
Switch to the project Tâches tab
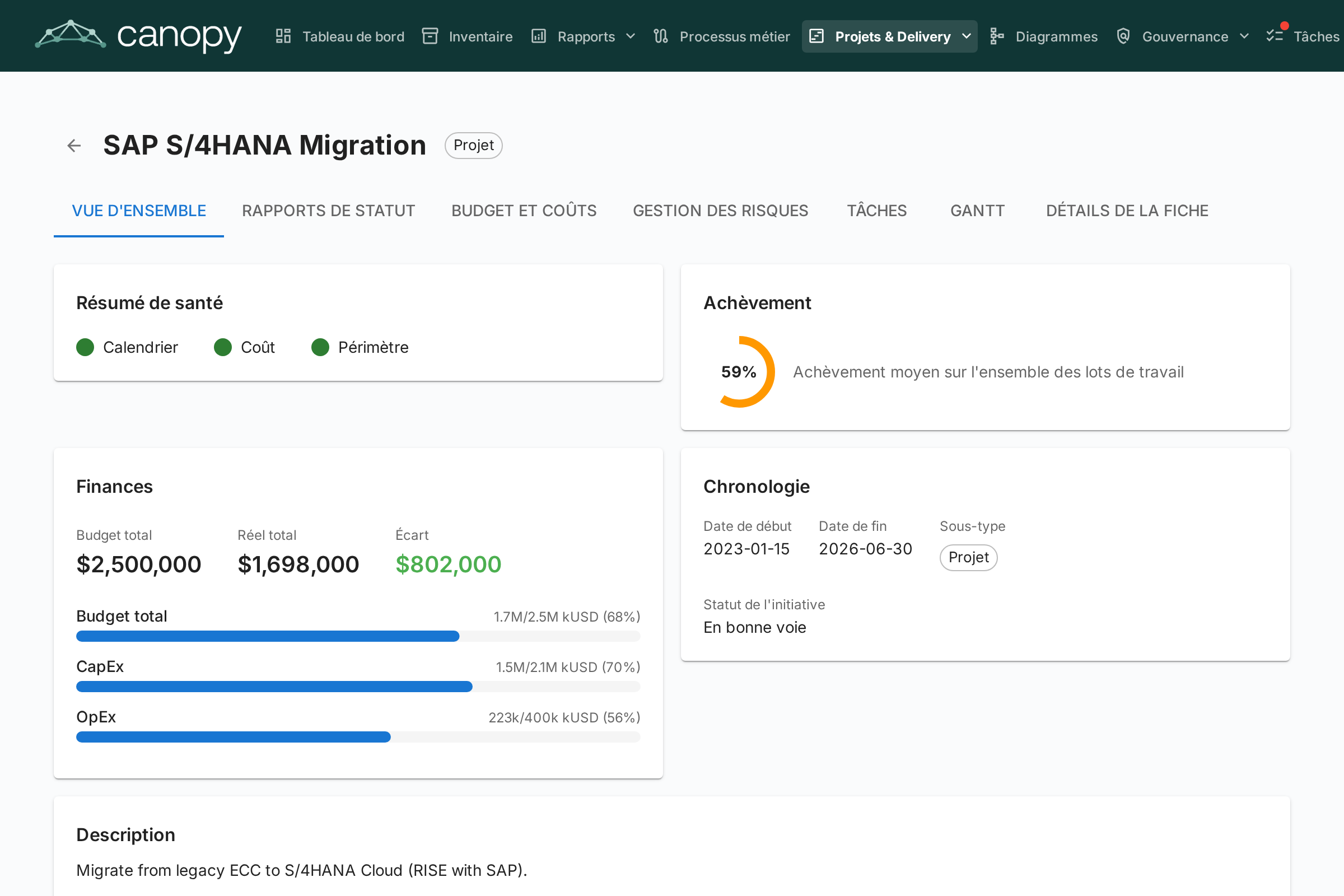click(876, 211)
